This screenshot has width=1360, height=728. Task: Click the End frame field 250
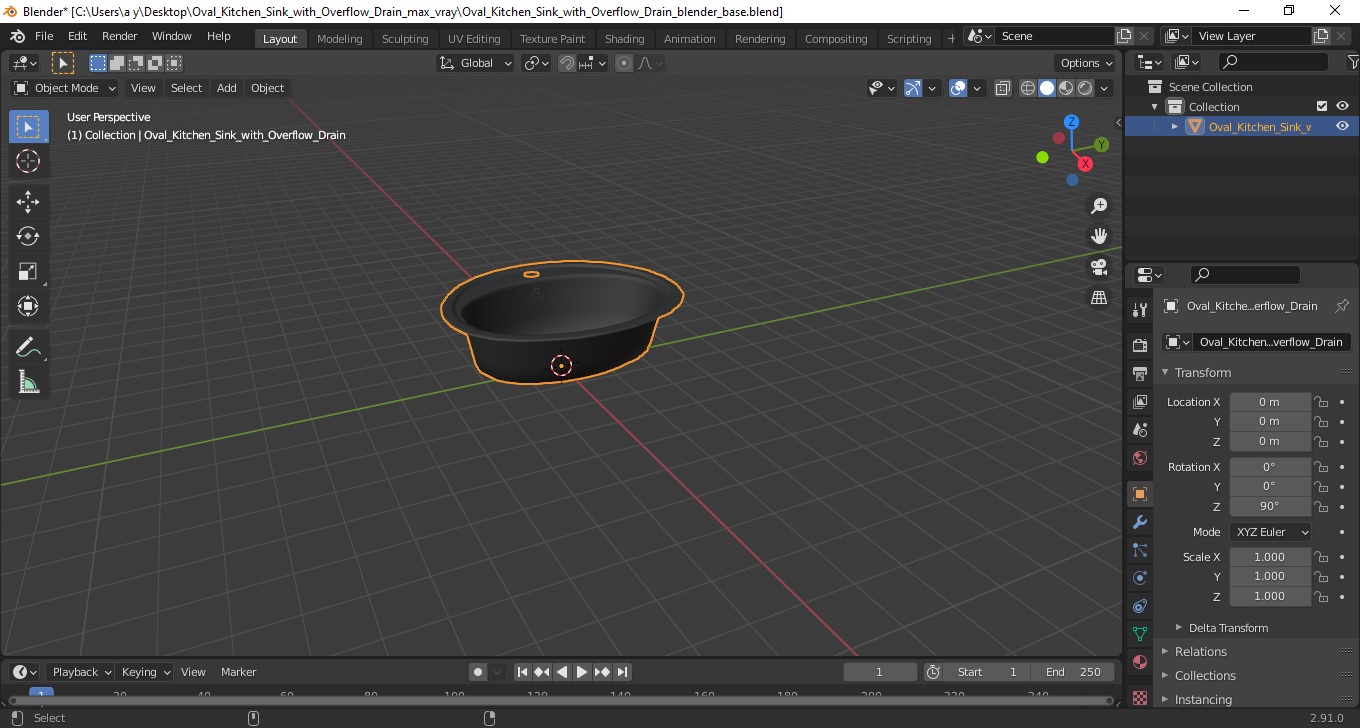pyautogui.click(x=1074, y=672)
